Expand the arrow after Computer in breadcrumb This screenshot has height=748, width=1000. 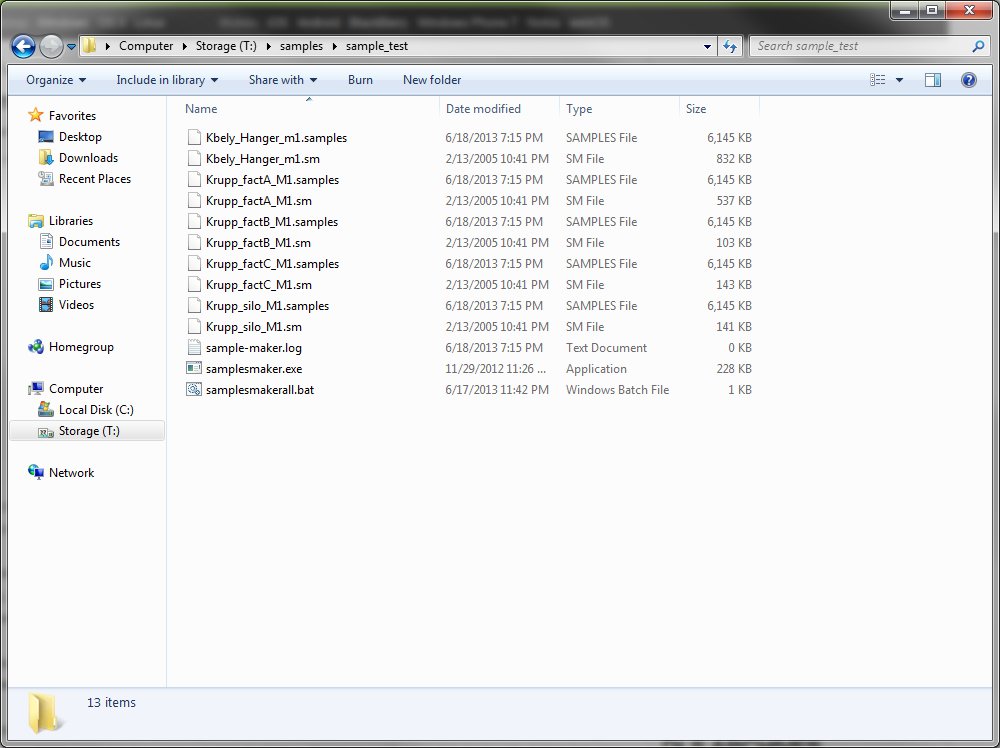tap(184, 46)
